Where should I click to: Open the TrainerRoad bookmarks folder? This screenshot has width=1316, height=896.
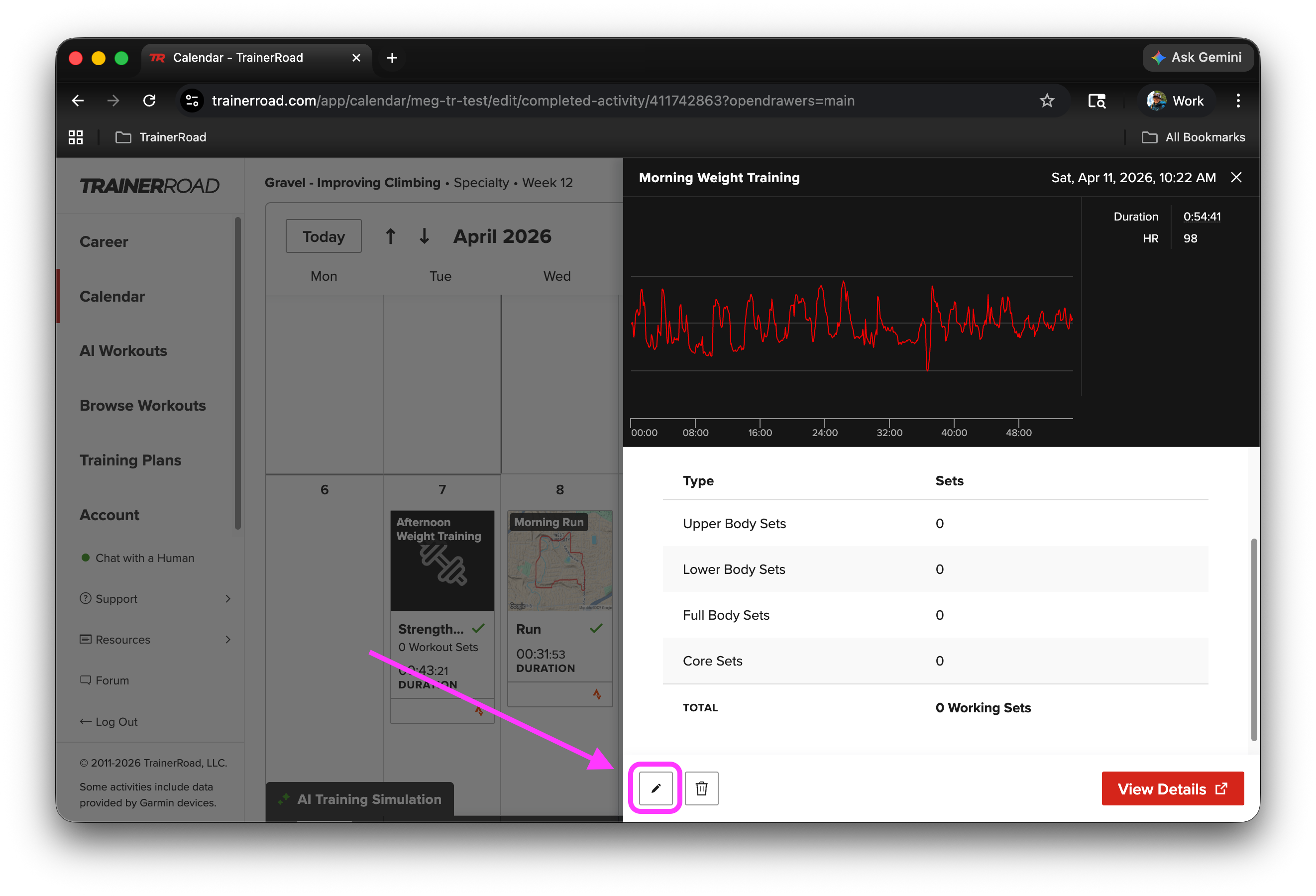point(161,137)
